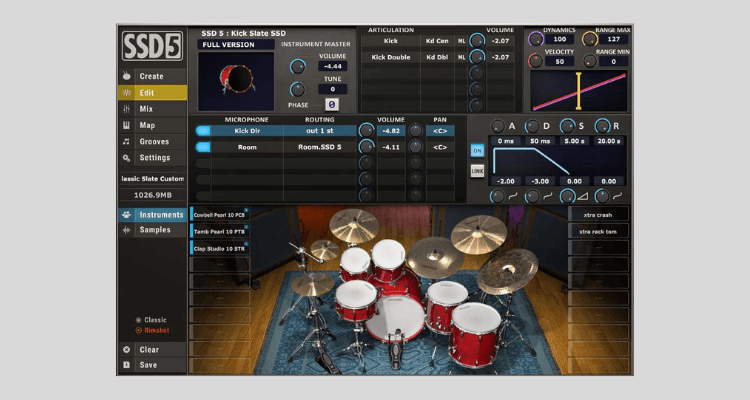This screenshot has width=750, height=400.
Task: Select the attack curve shape icon
Action: [513, 196]
